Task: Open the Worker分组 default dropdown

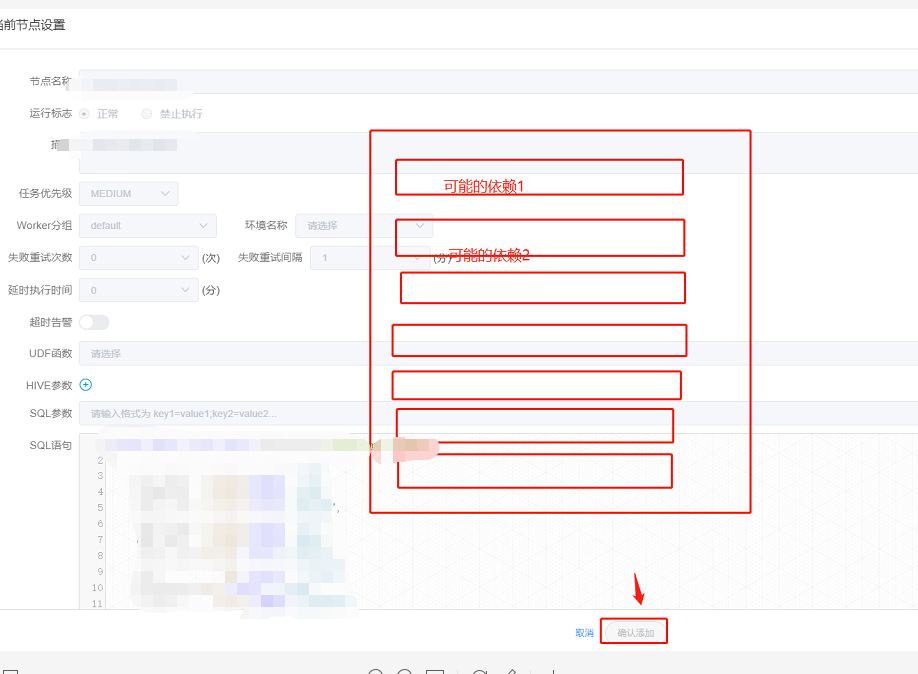Action: tap(147, 225)
